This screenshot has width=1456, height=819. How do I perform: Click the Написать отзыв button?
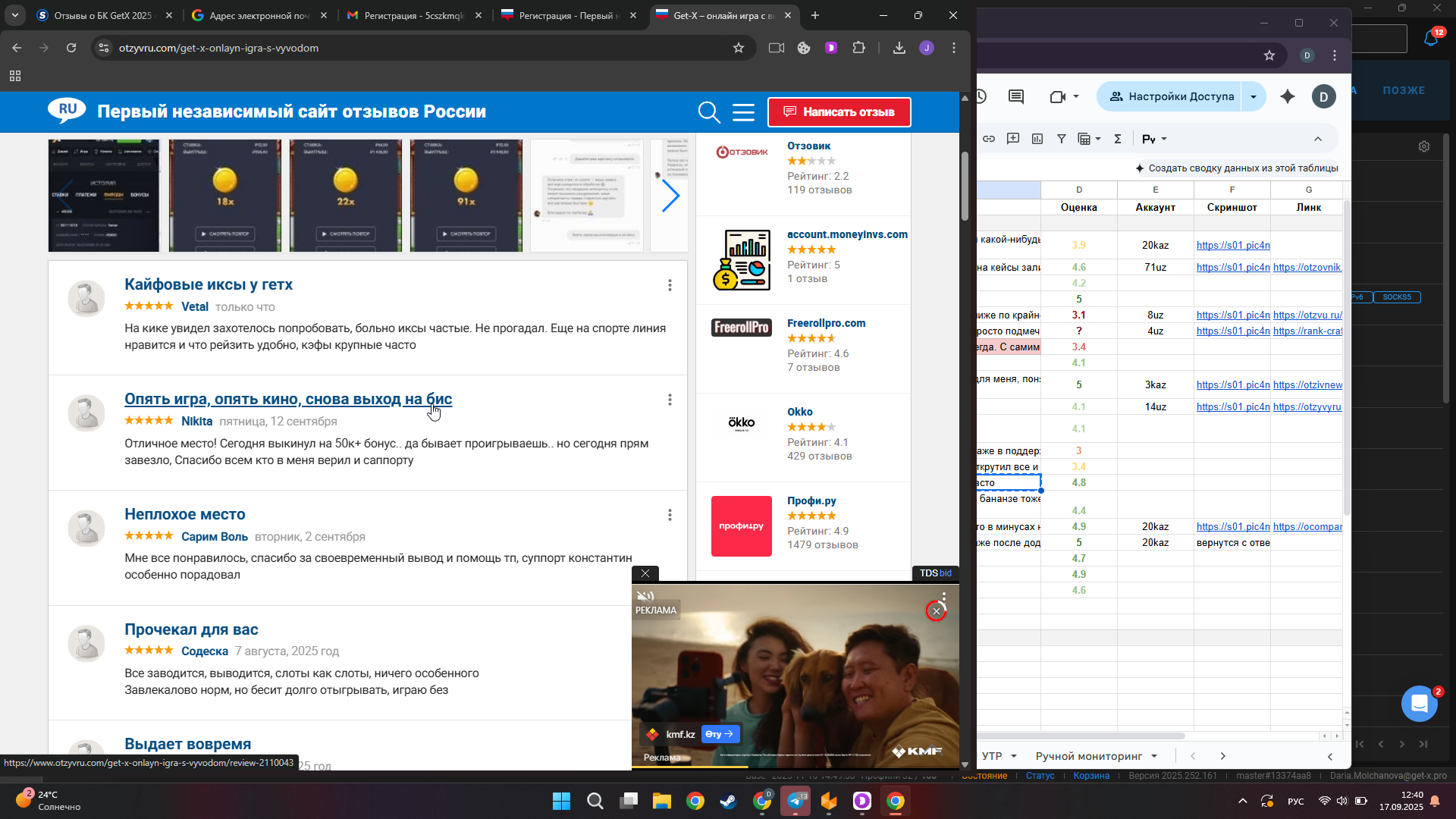[x=839, y=112]
